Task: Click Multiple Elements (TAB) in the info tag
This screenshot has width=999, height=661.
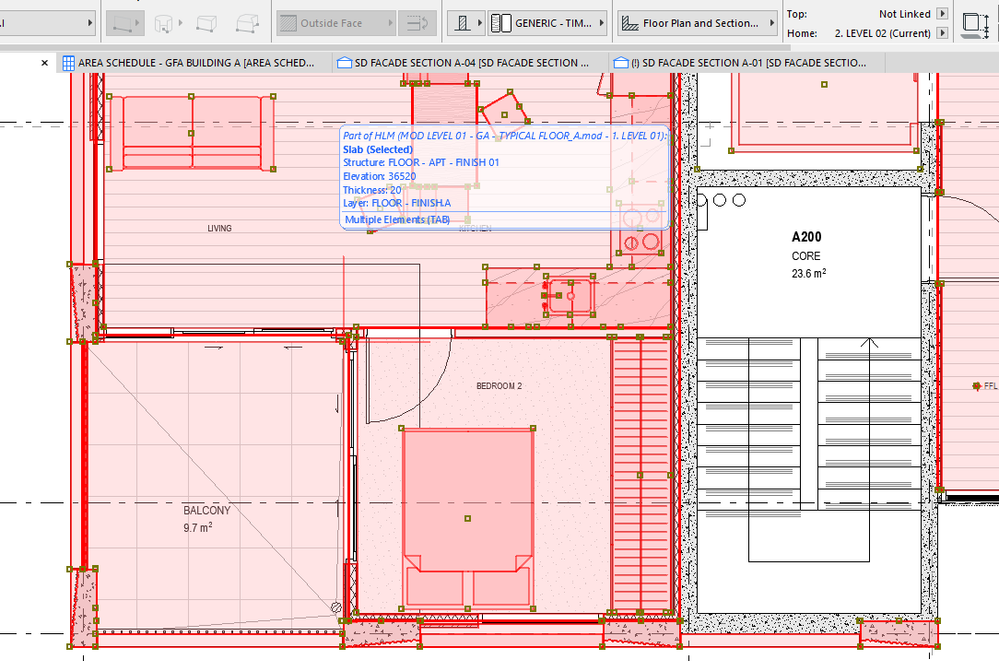Action: (397, 219)
